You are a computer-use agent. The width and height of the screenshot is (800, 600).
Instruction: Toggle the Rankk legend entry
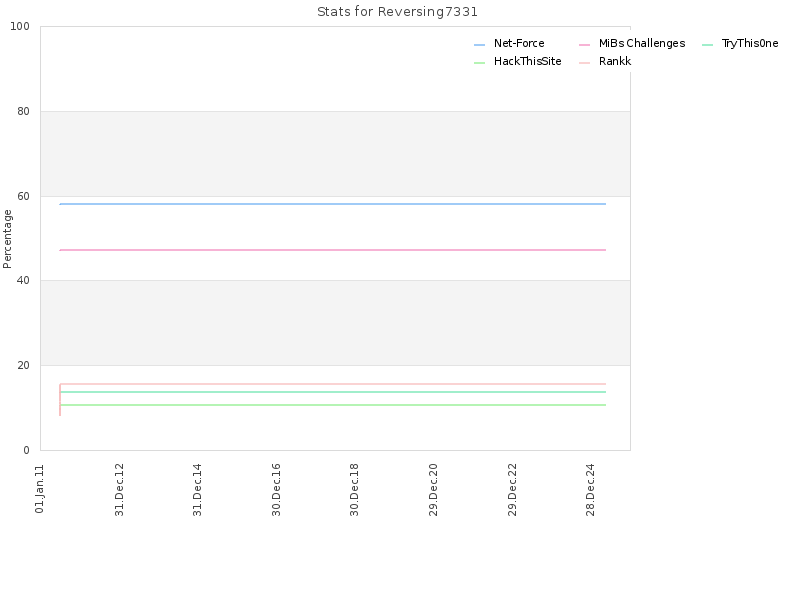(x=605, y=61)
